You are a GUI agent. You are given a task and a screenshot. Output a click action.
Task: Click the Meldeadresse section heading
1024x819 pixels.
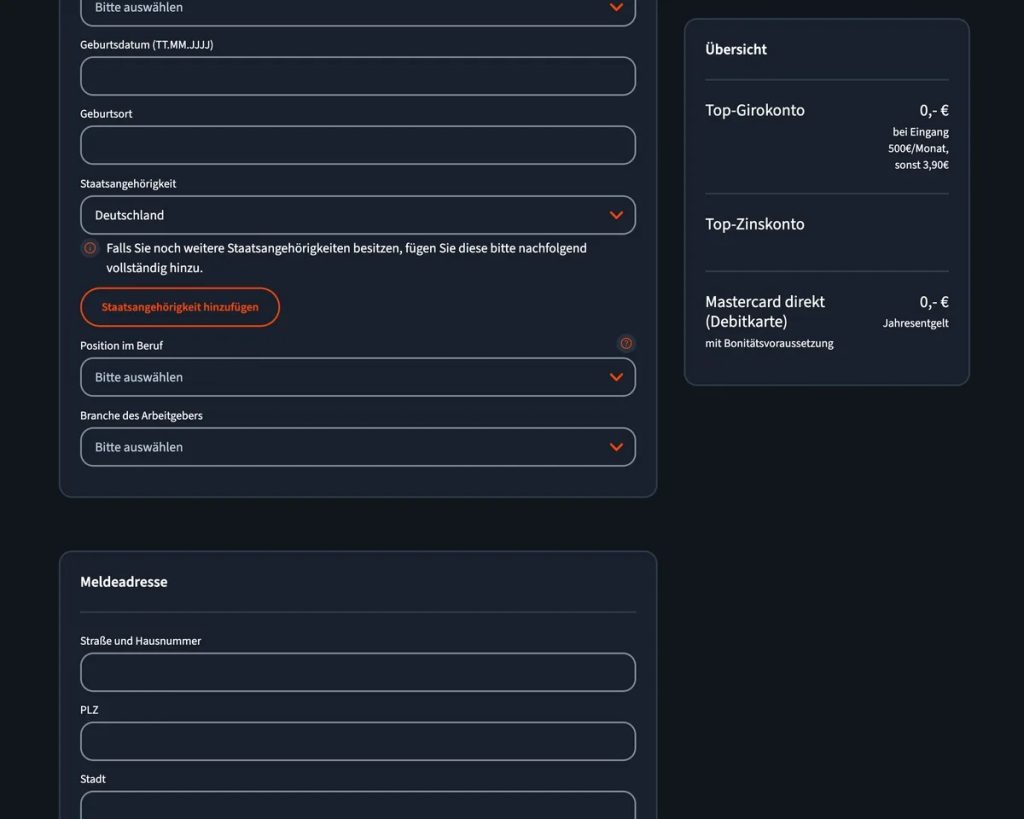tap(124, 582)
